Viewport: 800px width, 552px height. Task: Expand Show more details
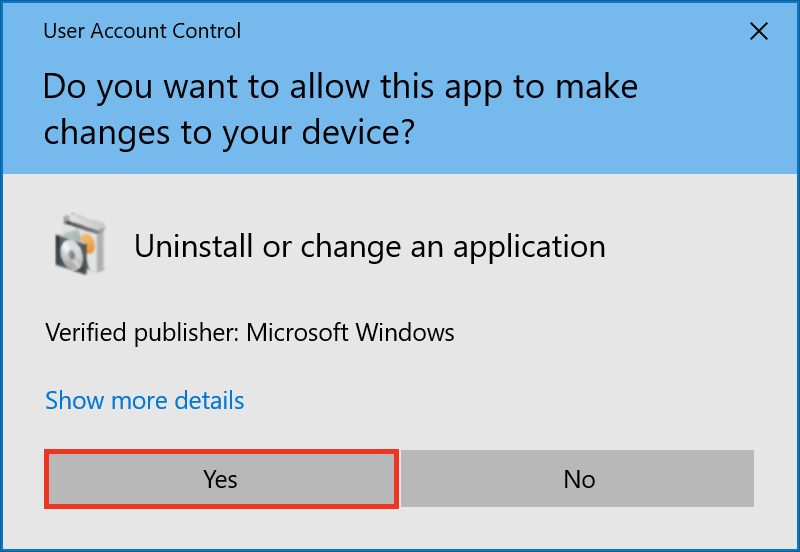tap(145, 401)
